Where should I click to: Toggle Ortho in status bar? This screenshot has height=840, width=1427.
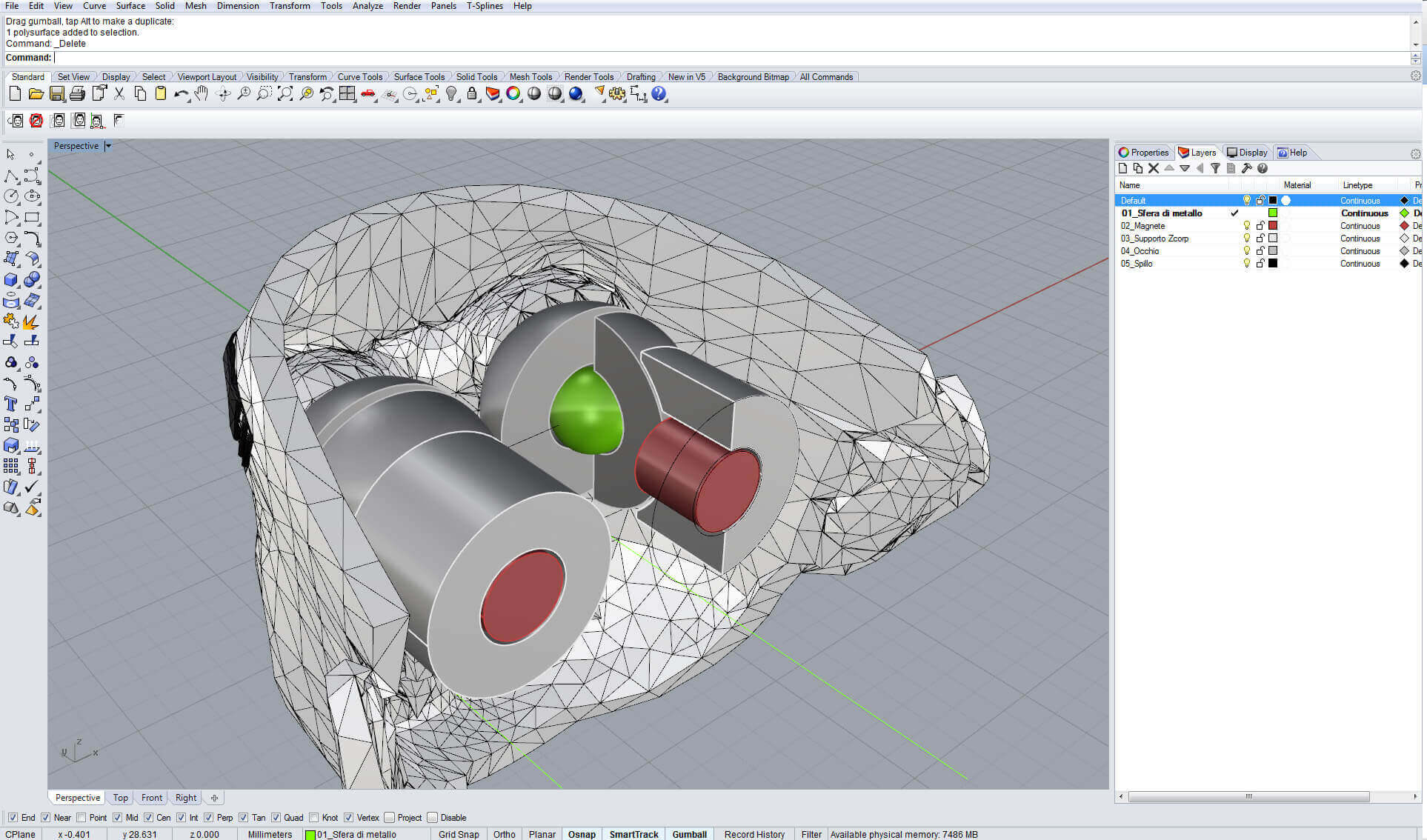505,834
